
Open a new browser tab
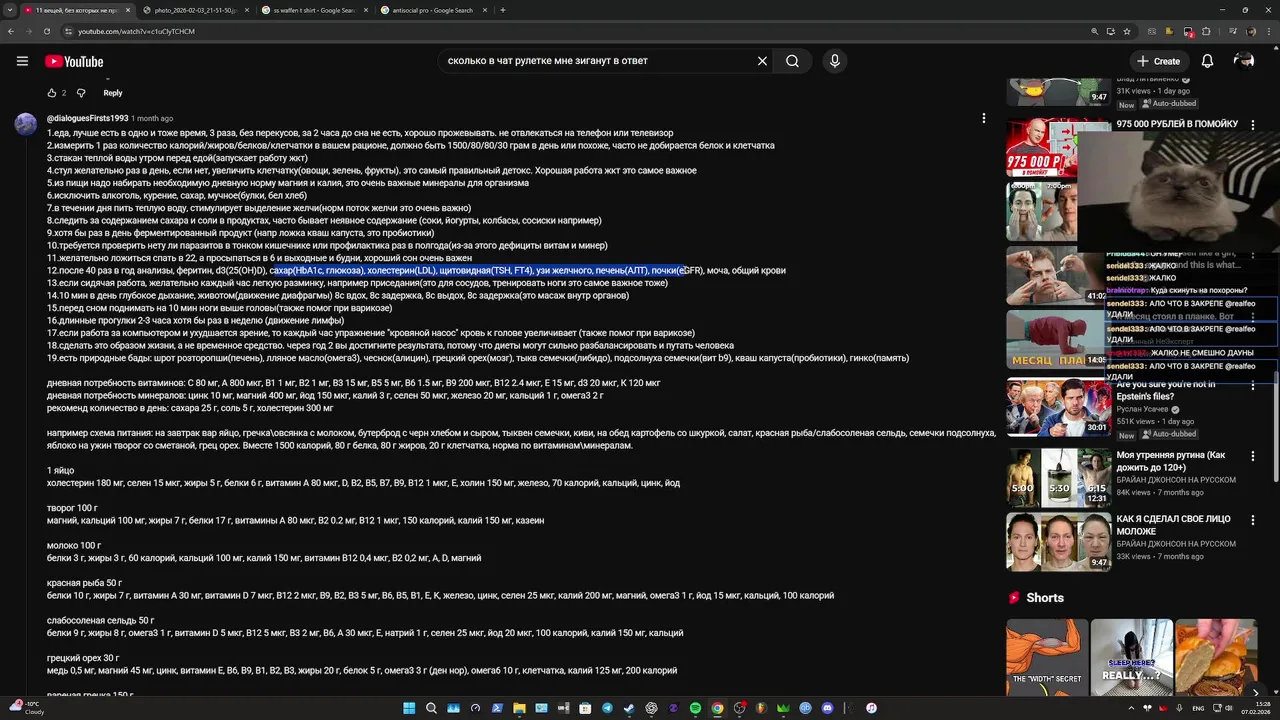coord(502,10)
